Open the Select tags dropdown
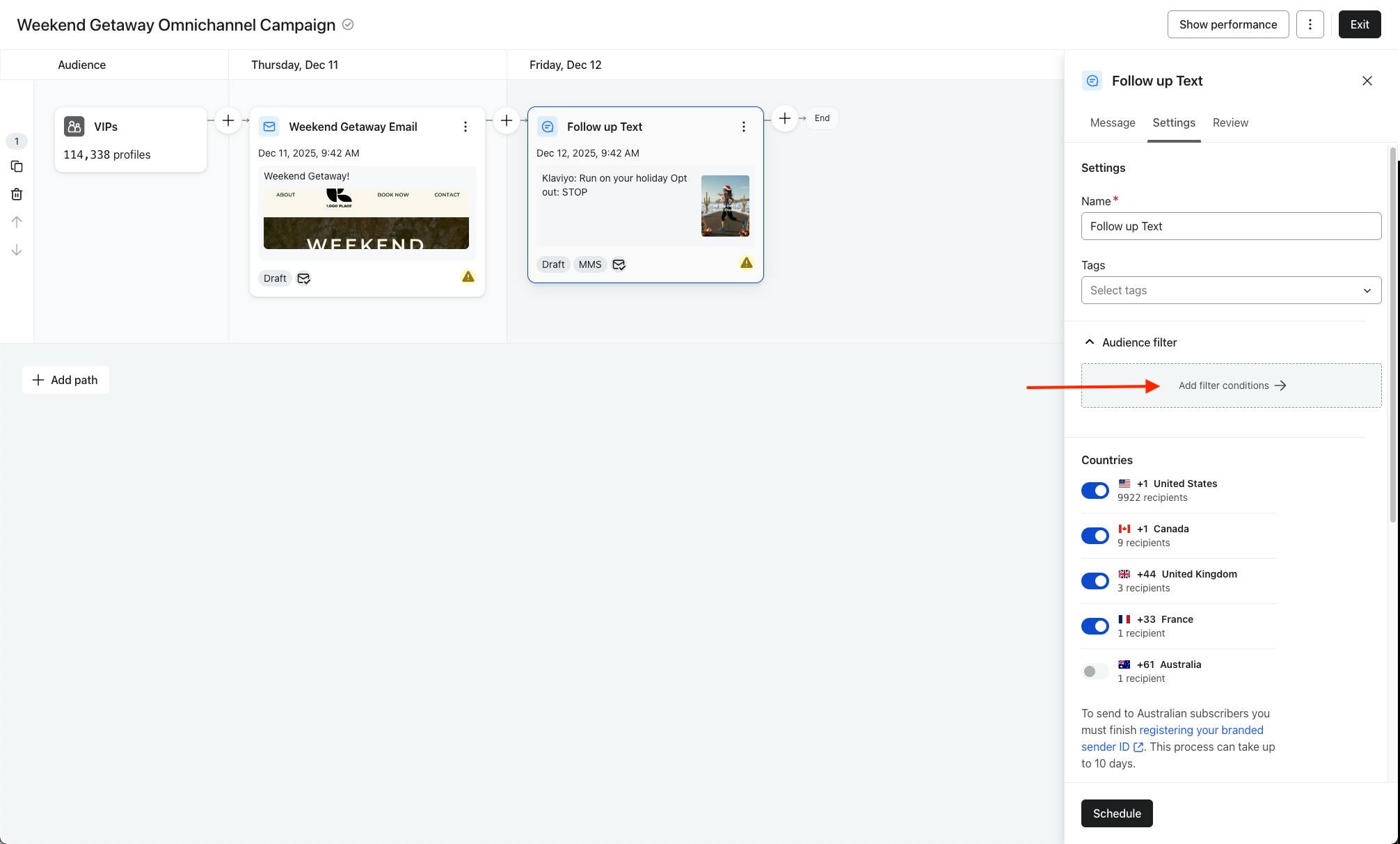This screenshot has height=844, width=1400. [1231, 290]
